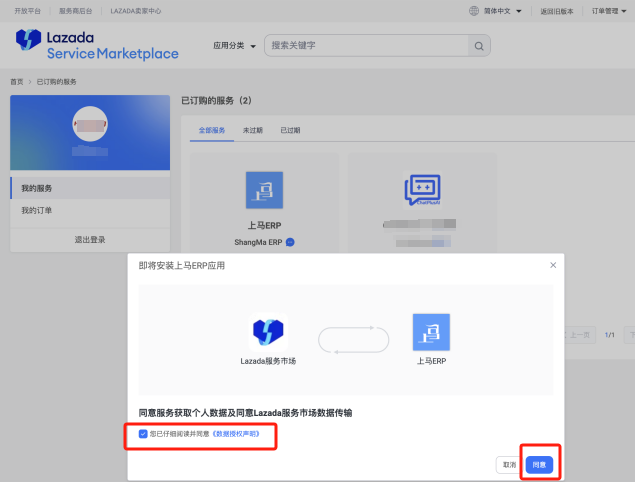Click the Lazada heart logo in header
This screenshot has width=635, height=482.
point(28,39)
